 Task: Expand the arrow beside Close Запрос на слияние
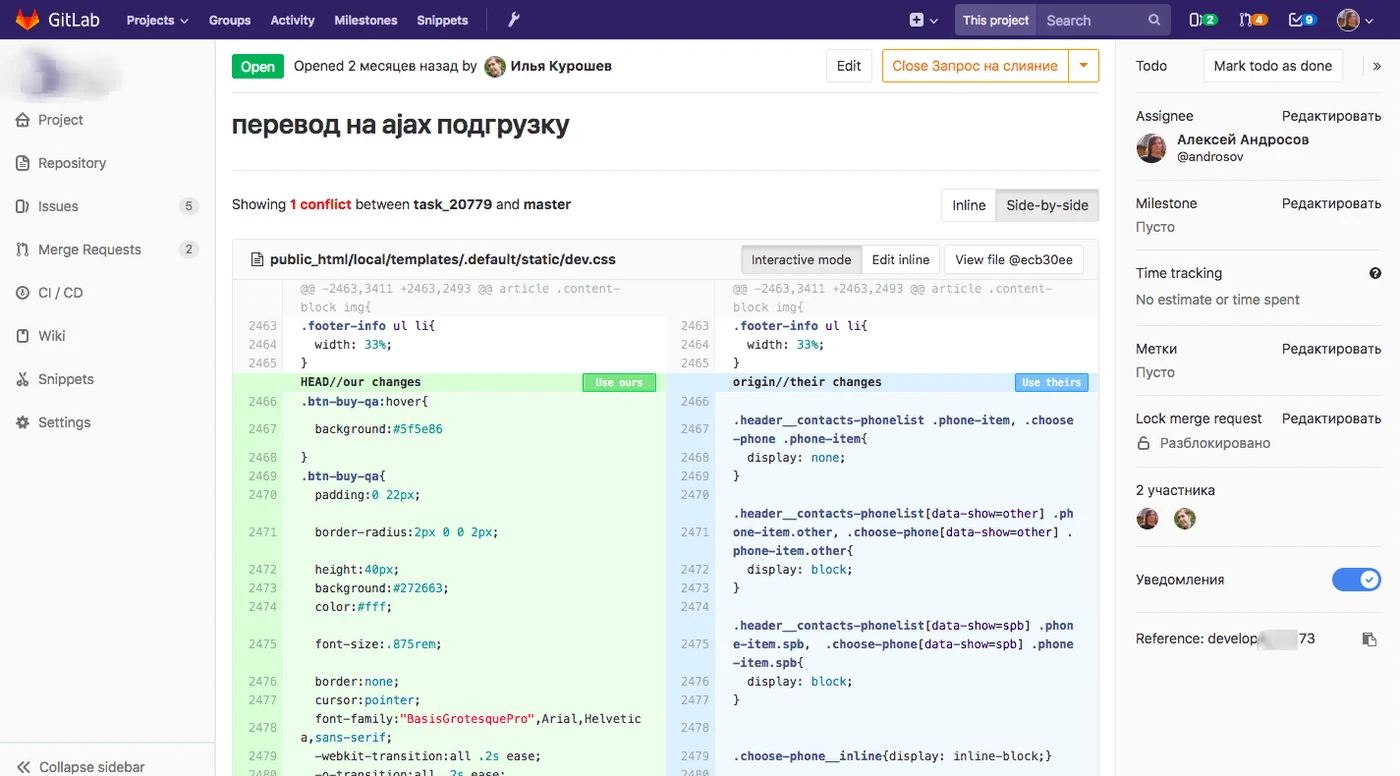coord(1084,66)
